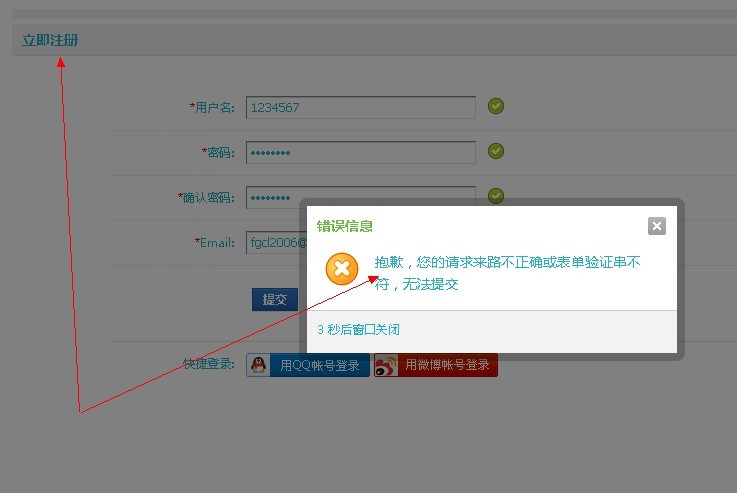Focus the Email input field
Image resolution: width=737 pixels, height=493 pixels.
click(x=276, y=243)
